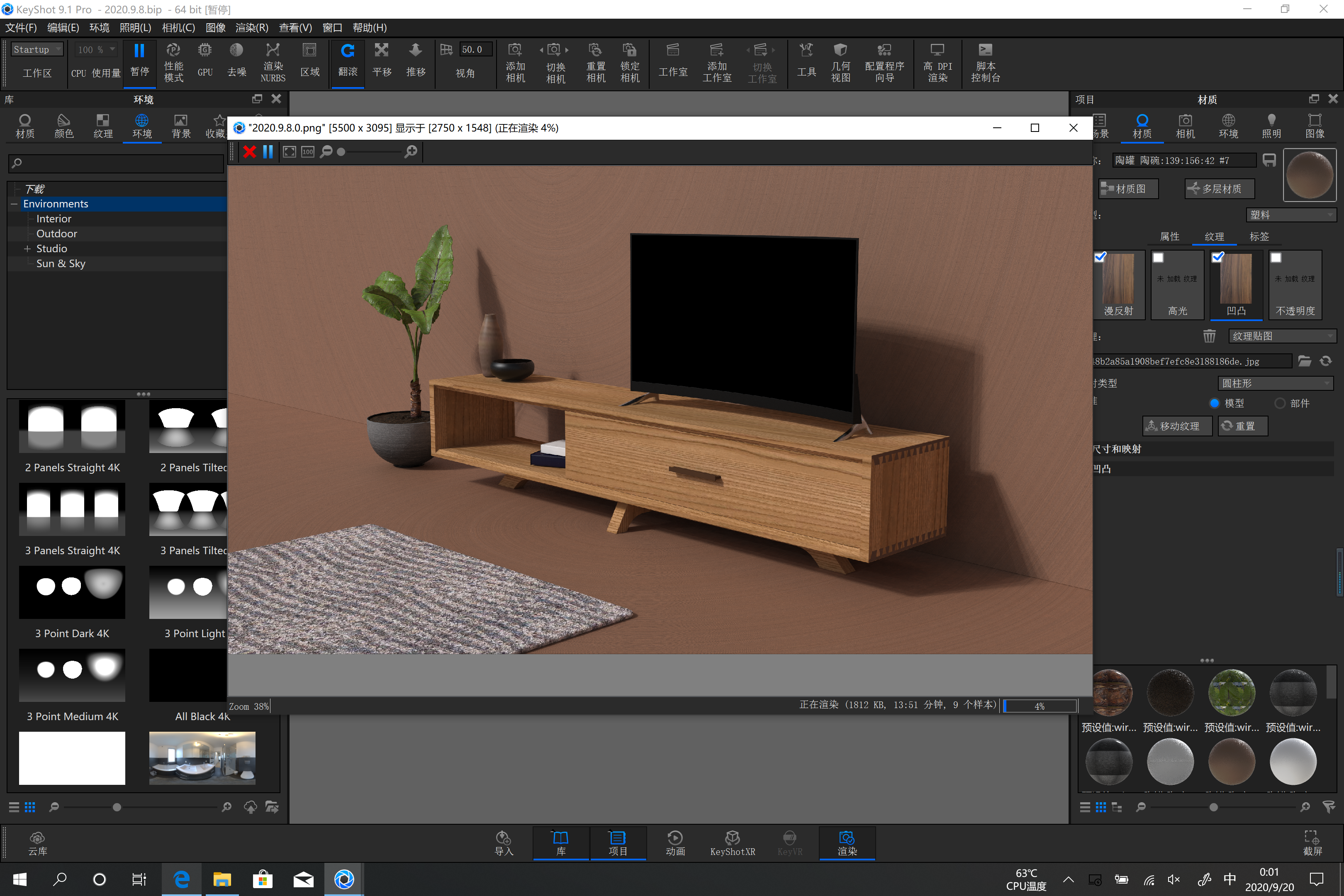Select the 部件 radio button

[1280, 403]
